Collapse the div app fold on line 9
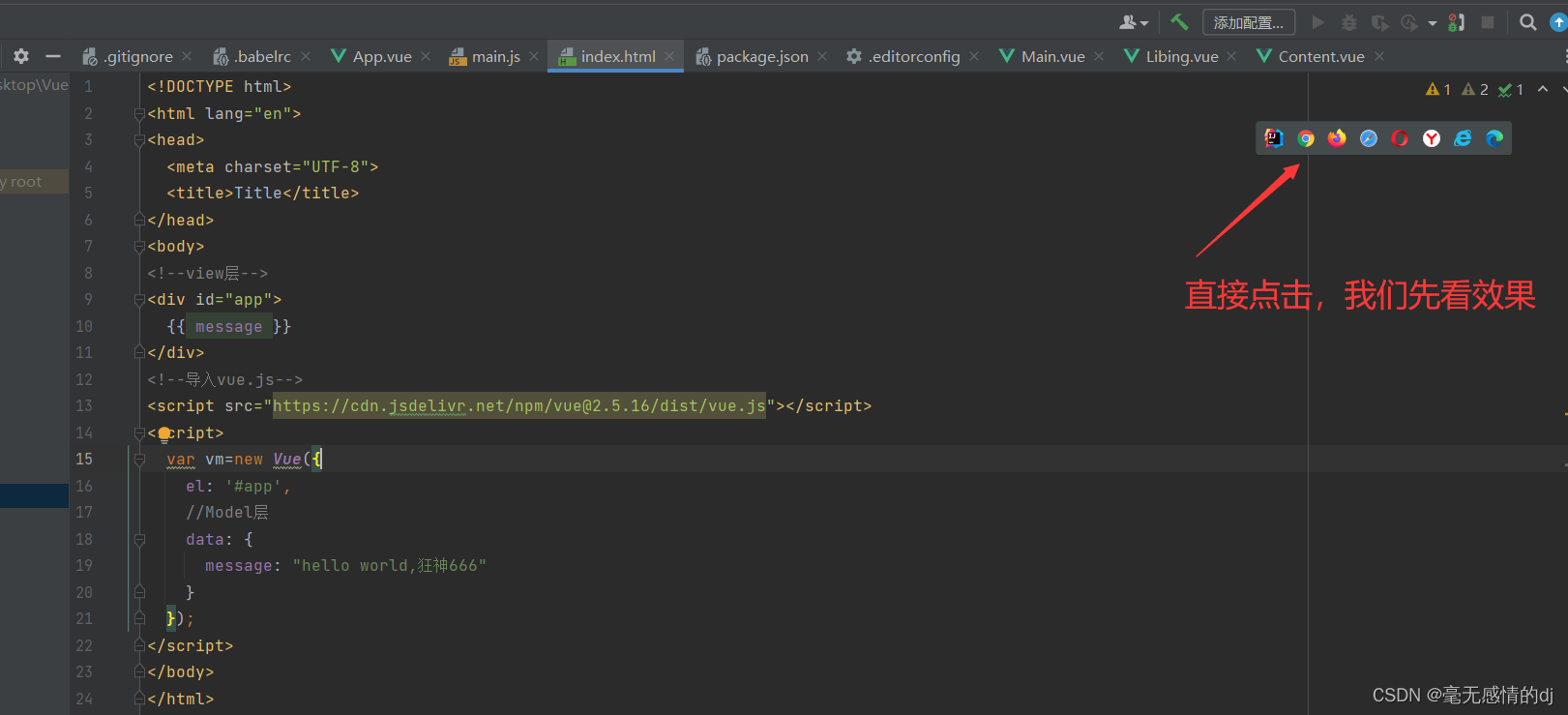The height and width of the screenshot is (715, 1568). click(x=139, y=300)
